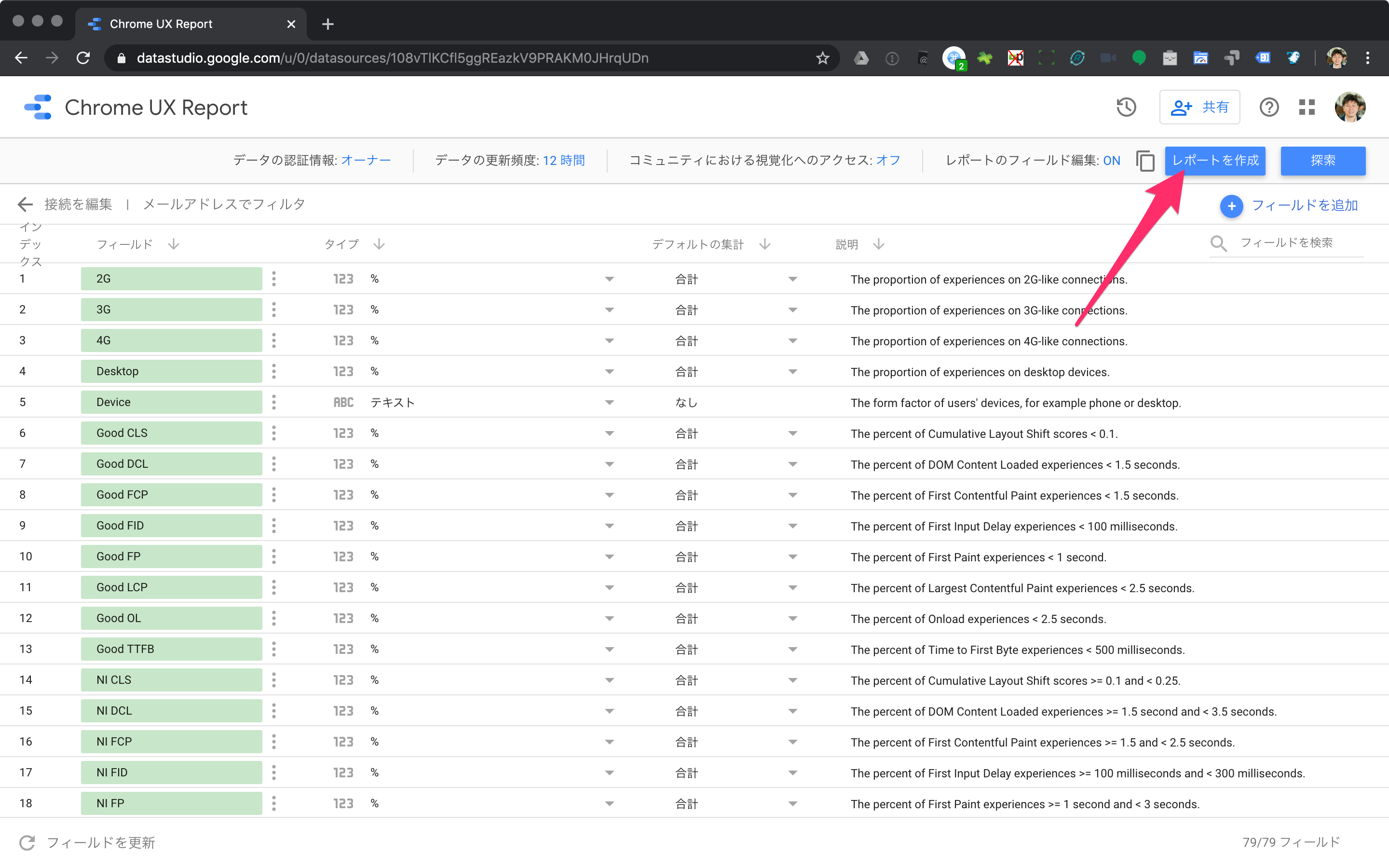Open the version history clock icon

tap(1126, 108)
